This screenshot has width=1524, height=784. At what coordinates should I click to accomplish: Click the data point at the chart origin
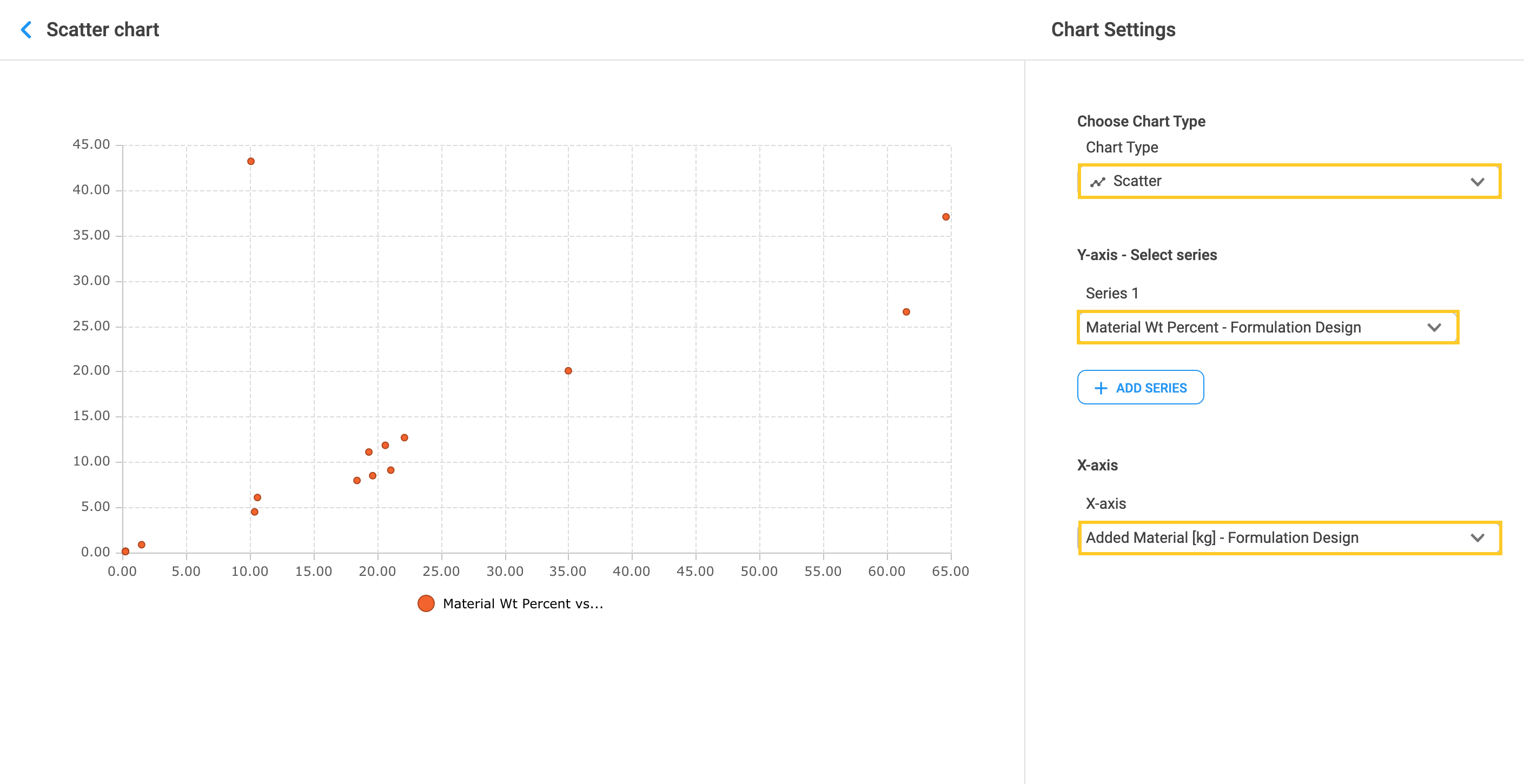(125, 552)
